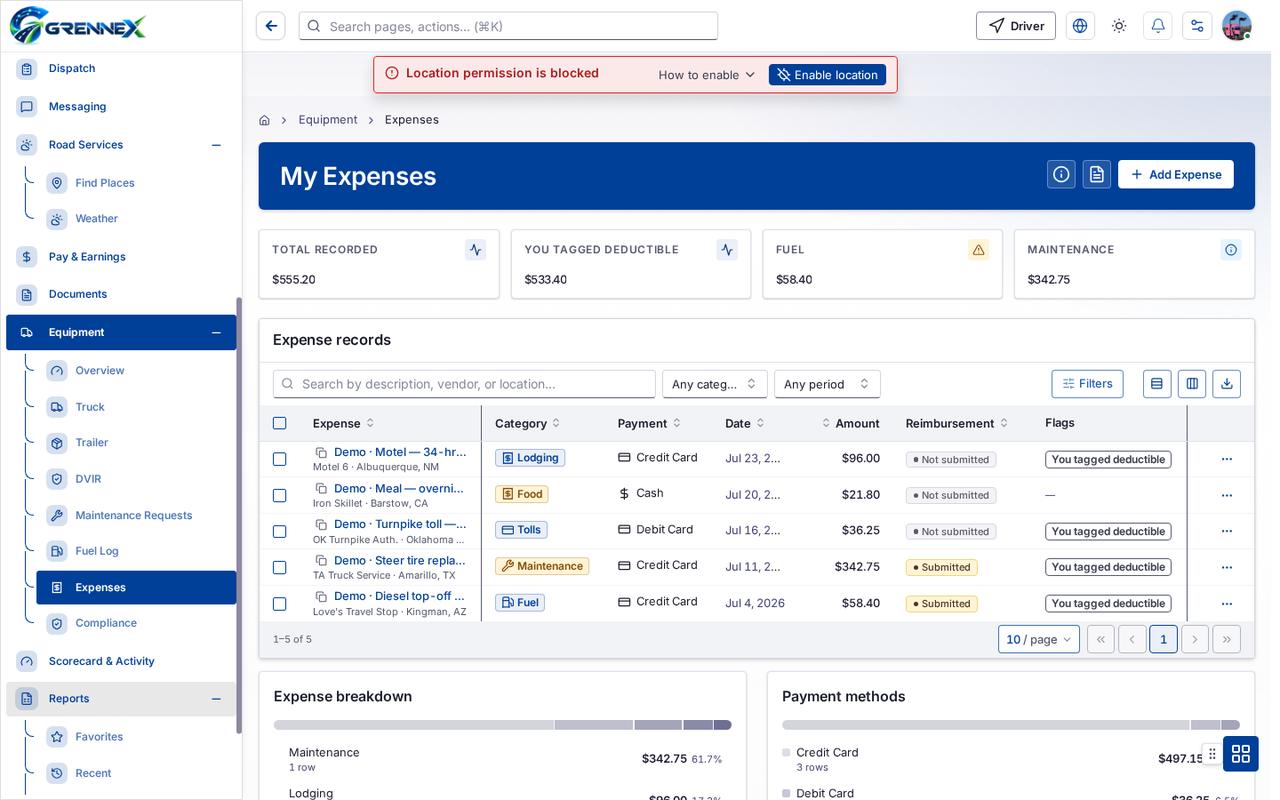Open the user avatar profile menu
This screenshot has height=800, width=1280.
click(x=1237, y=26)
